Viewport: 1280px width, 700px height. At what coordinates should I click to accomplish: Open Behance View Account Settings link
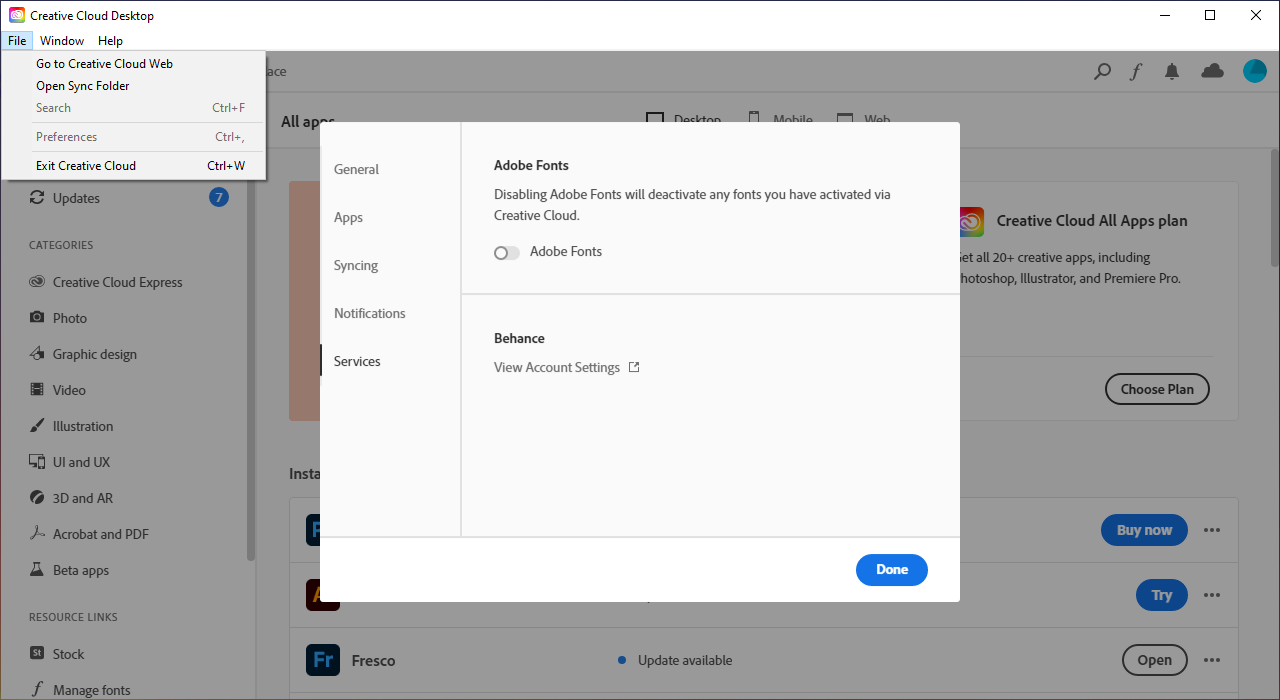557,368
